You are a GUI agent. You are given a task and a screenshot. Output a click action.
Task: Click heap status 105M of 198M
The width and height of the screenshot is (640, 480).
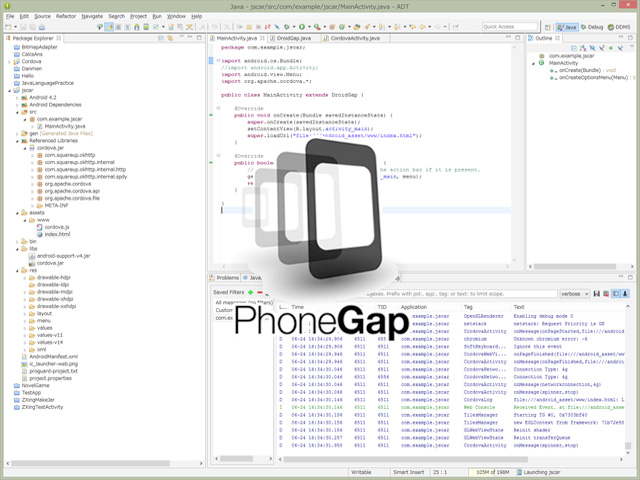(x=492, y=472)
